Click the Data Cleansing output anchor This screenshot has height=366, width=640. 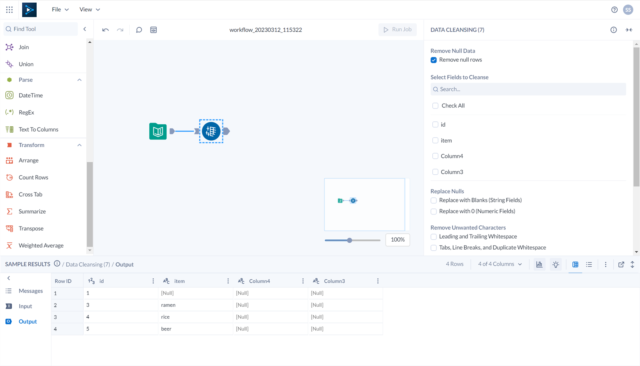coord(227,131)
